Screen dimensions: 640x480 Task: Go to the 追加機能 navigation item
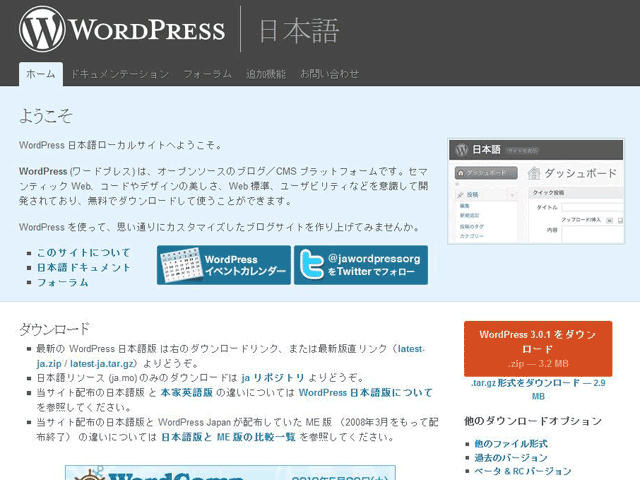pyautogui.click(x=265, y=74)
